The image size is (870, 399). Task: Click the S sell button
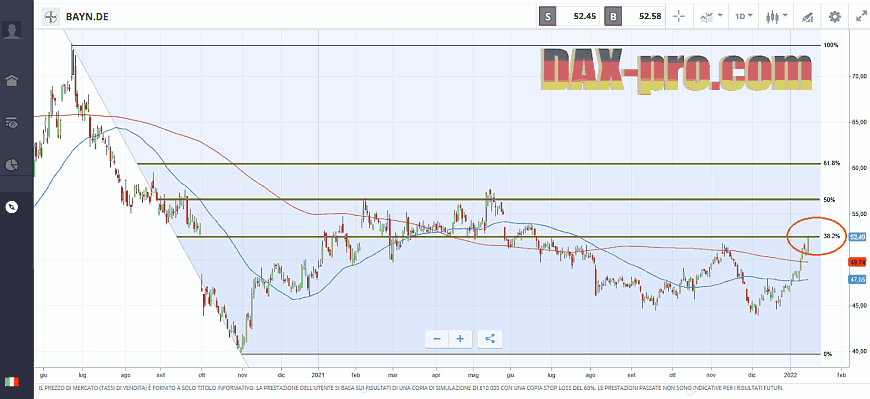[x=548, y=17]
